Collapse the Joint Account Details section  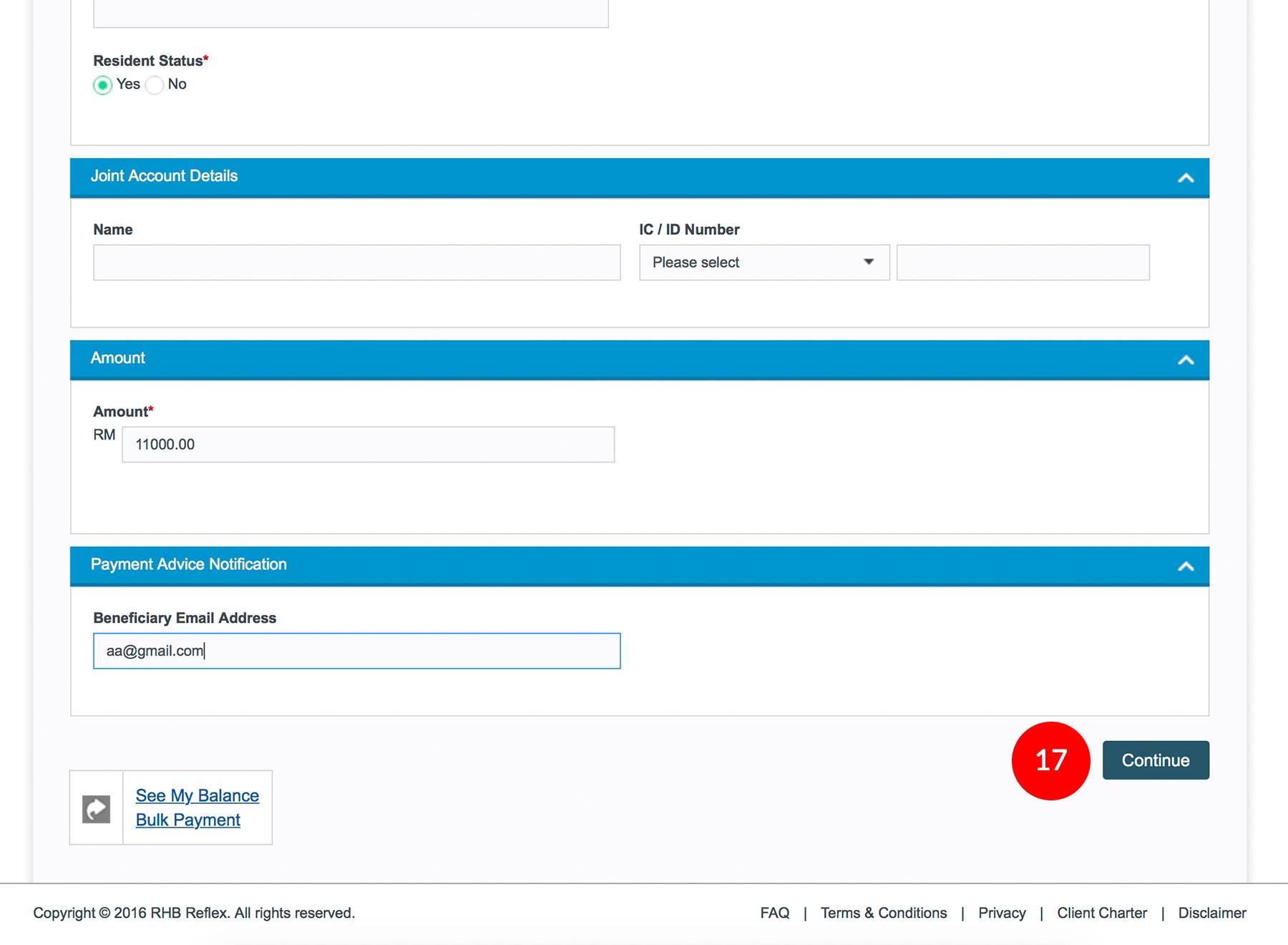coord(1185,178)
